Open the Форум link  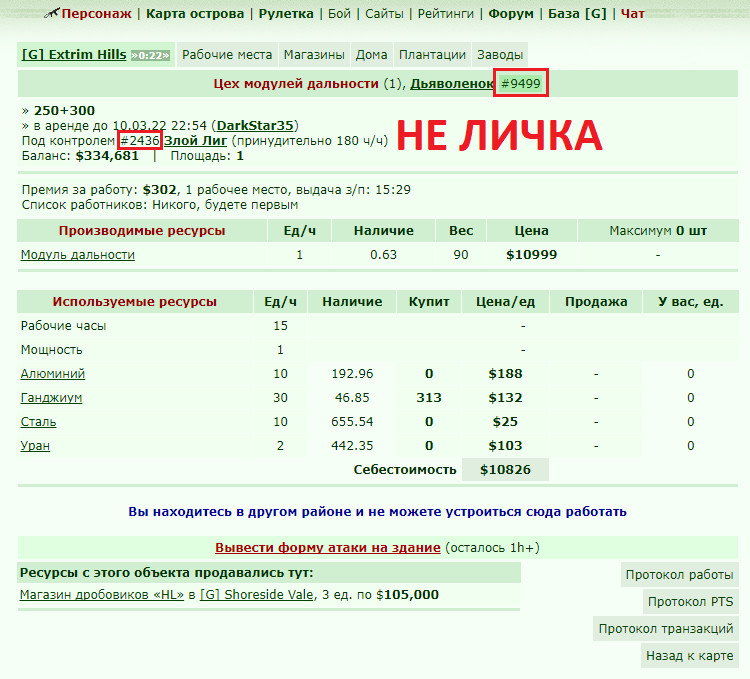(x=510, y=14)
